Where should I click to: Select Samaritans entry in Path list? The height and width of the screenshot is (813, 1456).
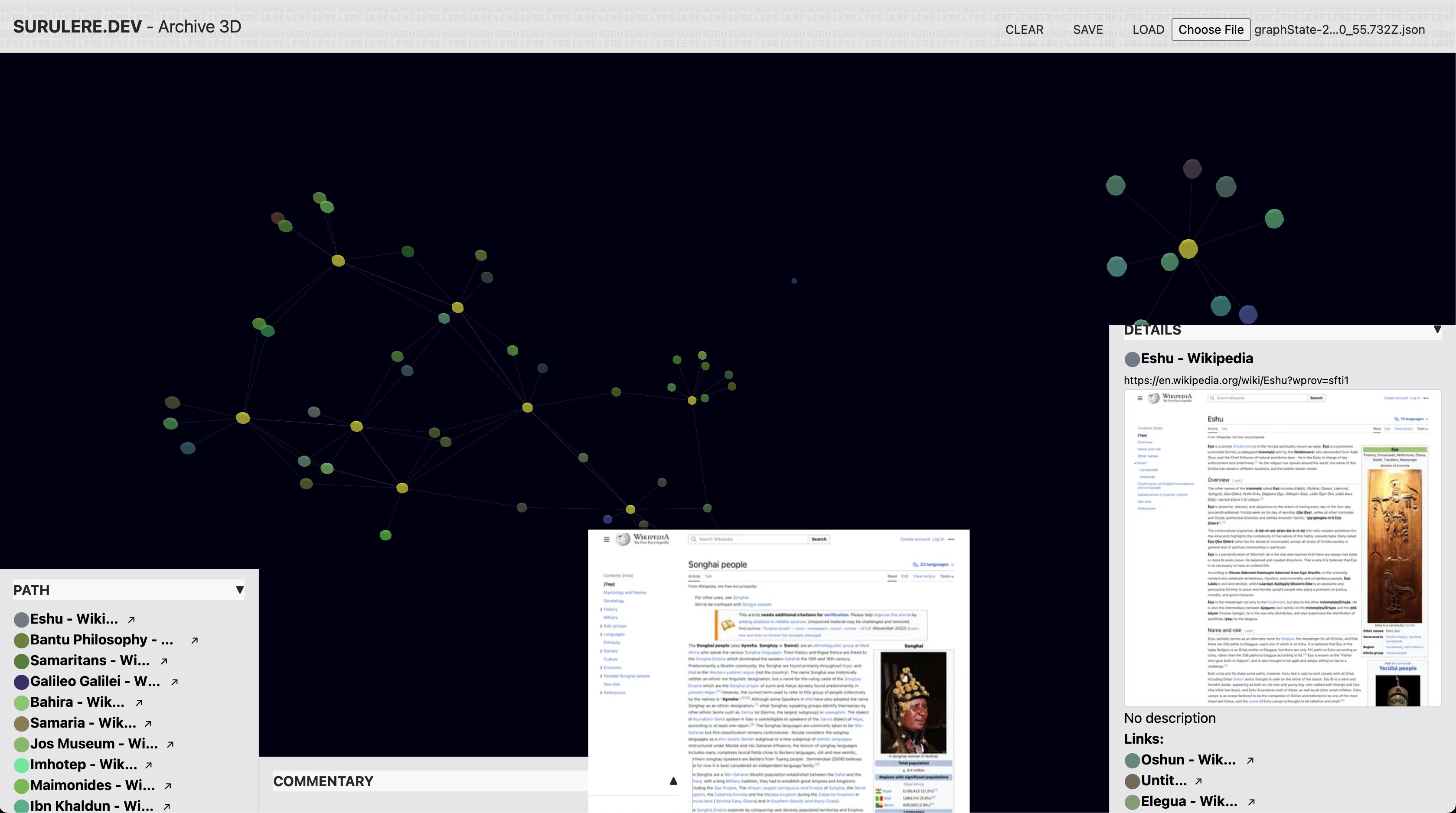(x=89, y=660)
